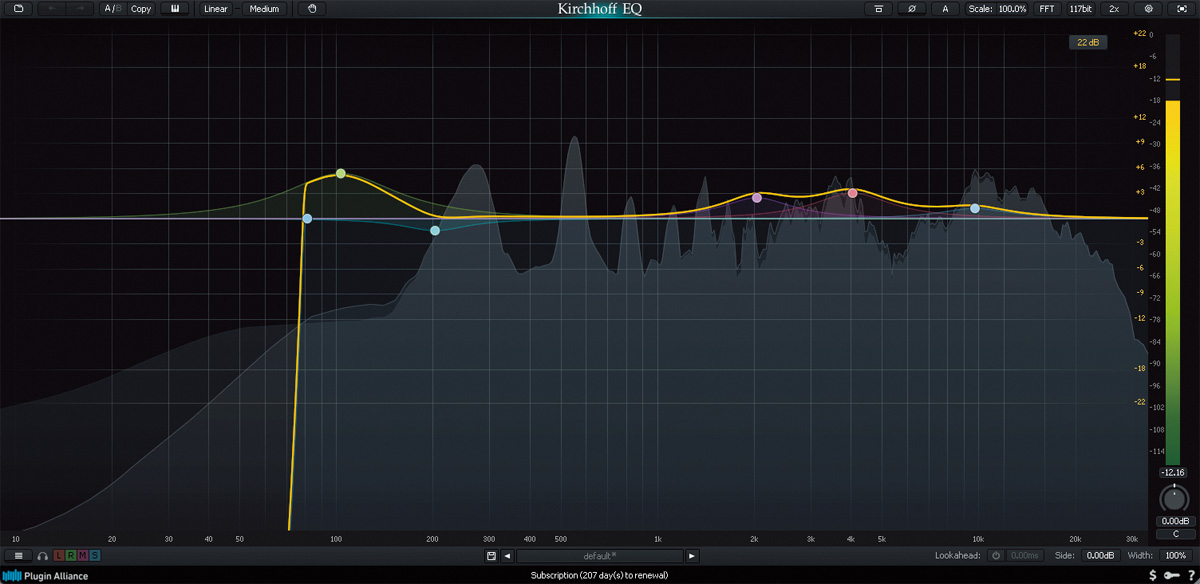Click the yellow gain scale marker on meter

1172,78
